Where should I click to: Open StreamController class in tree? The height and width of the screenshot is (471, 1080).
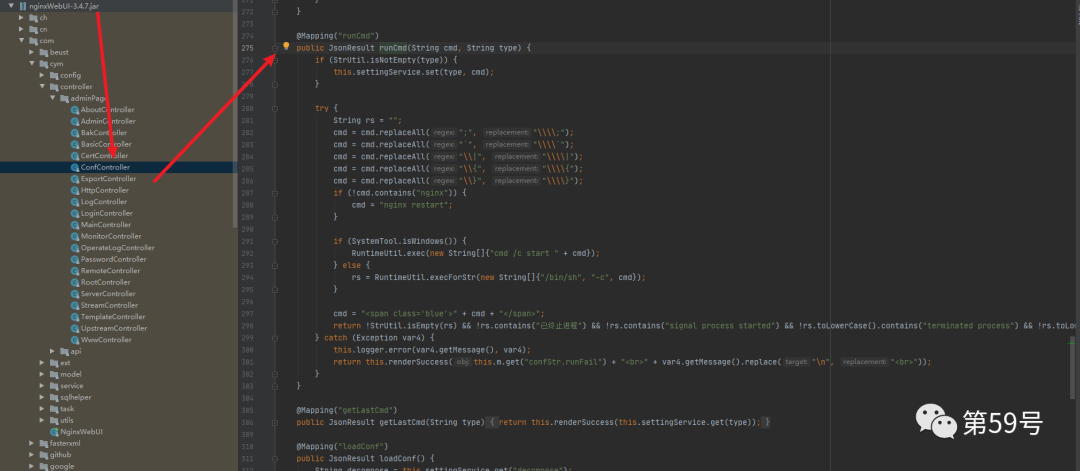[x=110, y=305]
